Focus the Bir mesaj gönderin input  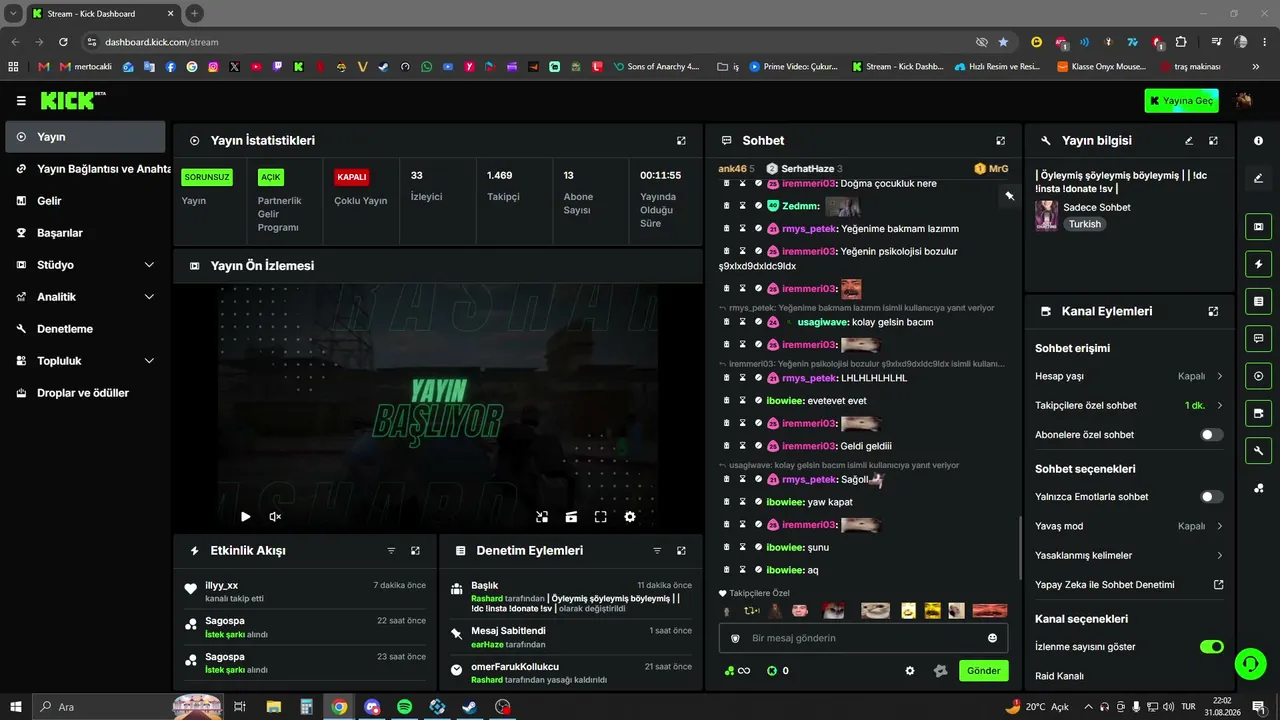(x=863, y=638)
